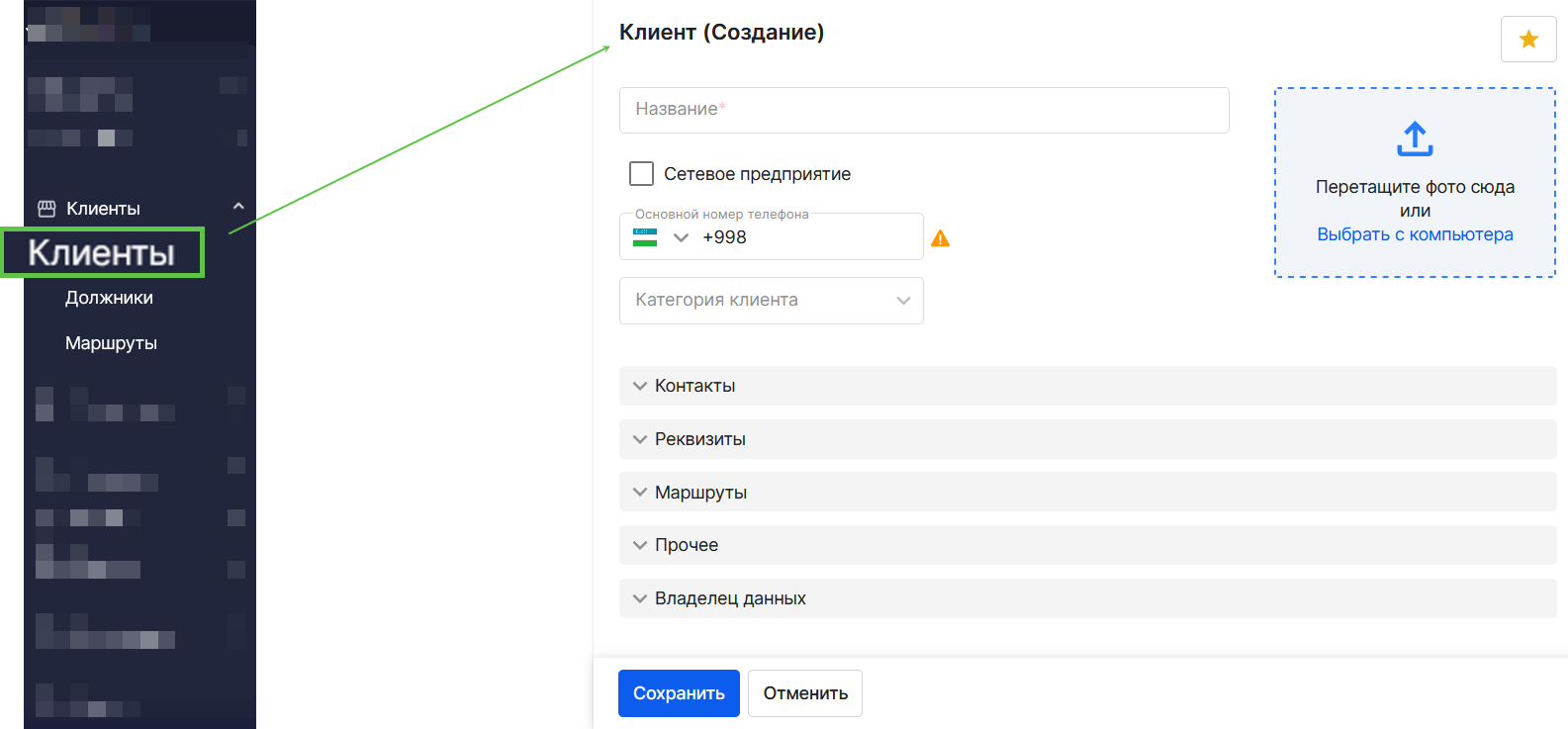The image size is (1568, 729).
Task: Open Маршруты in the sidebar menu
Action: pos(111,343)
